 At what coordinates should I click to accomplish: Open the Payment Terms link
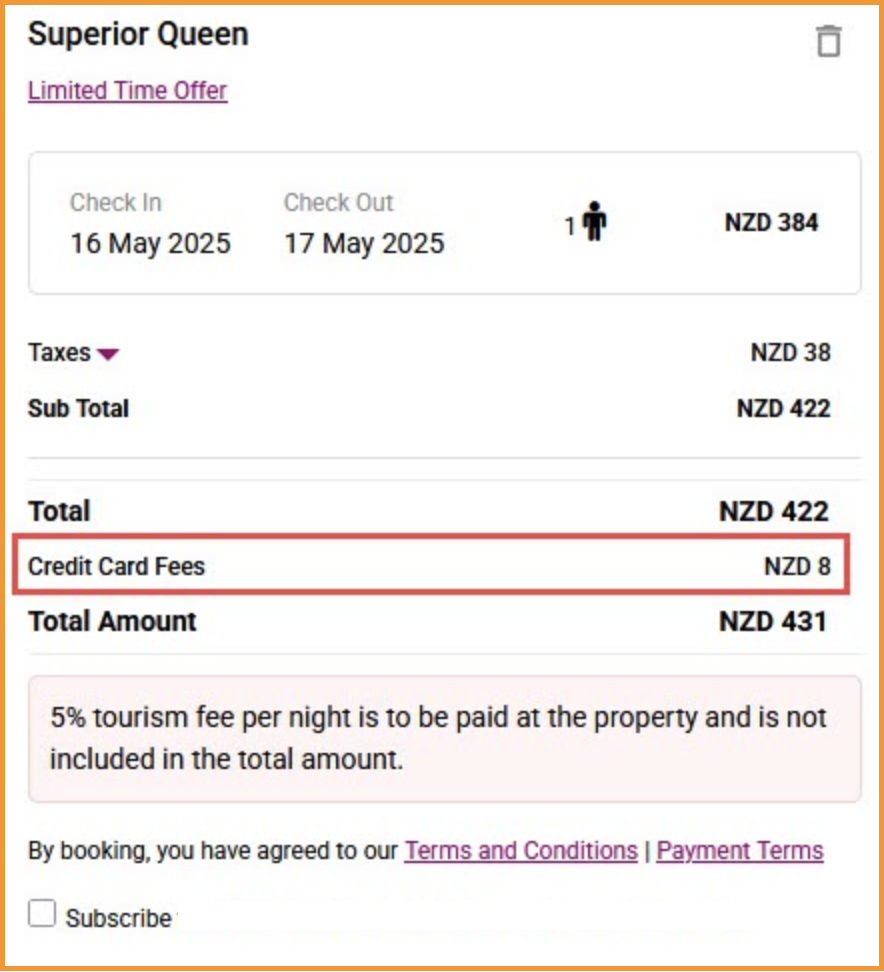pyautogui.click(x=740, y=850)
